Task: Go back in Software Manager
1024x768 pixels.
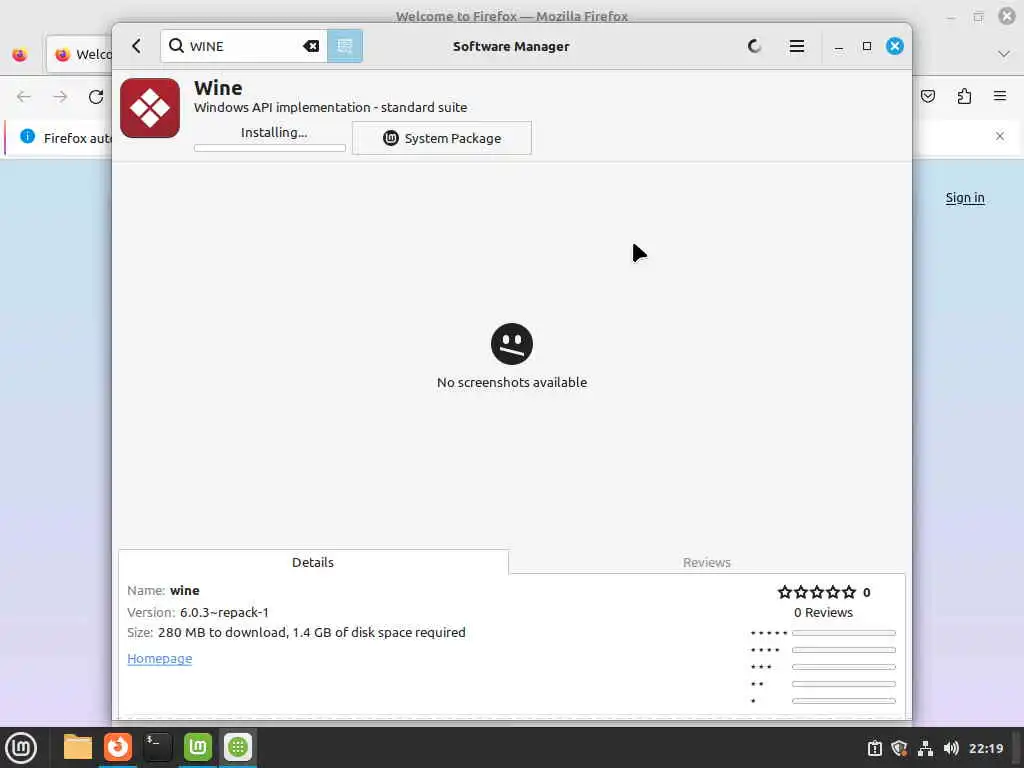Action: click(136, 46)
